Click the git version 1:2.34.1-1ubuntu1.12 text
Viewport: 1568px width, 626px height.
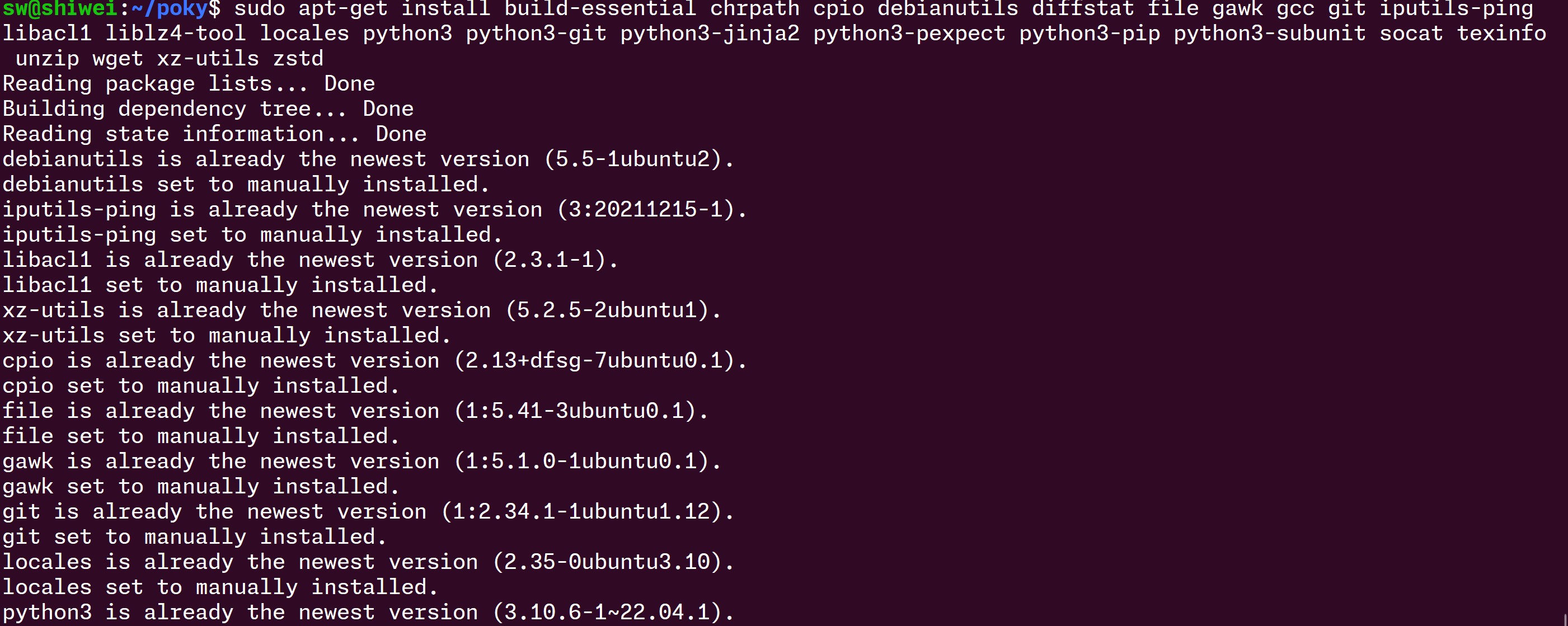click(x=581, y=512)
